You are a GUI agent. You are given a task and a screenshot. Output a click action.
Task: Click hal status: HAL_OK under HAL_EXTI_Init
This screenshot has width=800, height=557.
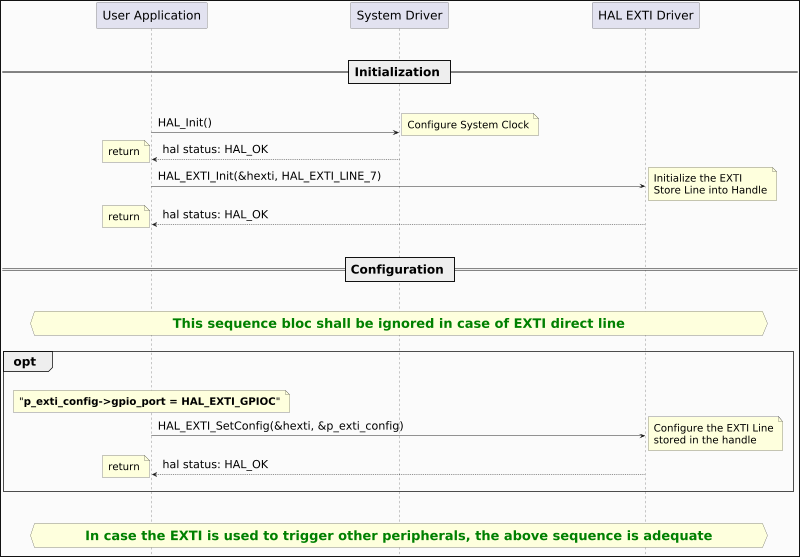pos(215,214)
